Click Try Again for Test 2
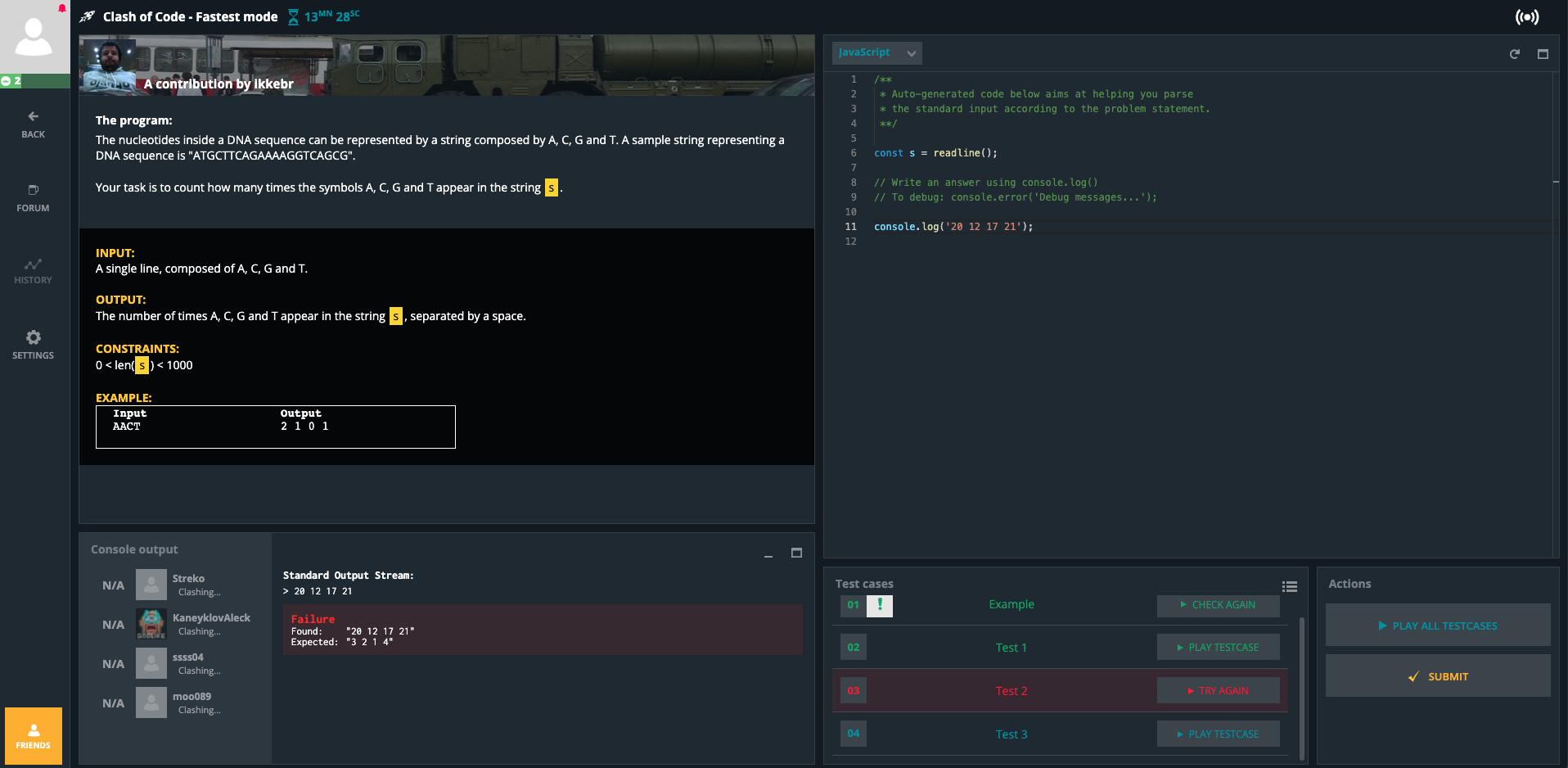The width and height of the screenshot is (1568, 768). click(x=1218, y=691)
